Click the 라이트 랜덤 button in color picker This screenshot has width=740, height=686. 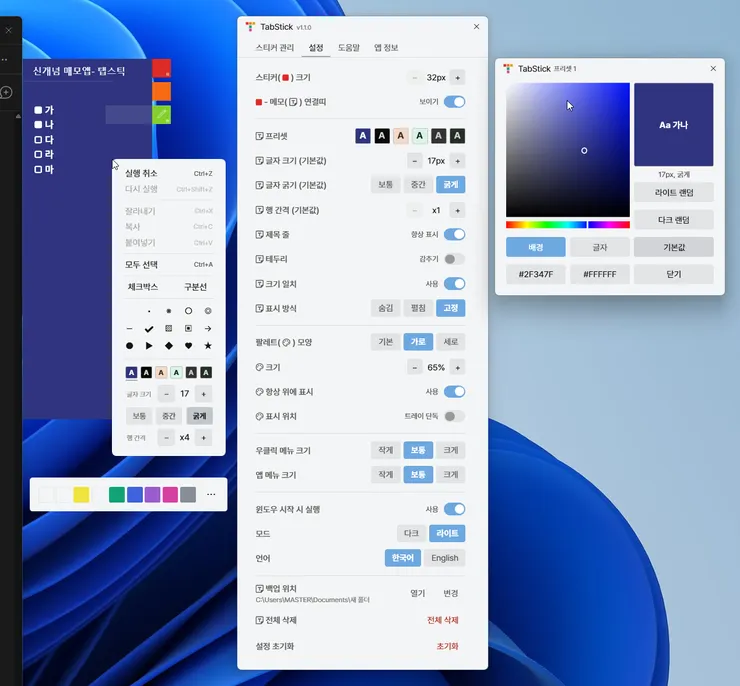pos(673,192)
